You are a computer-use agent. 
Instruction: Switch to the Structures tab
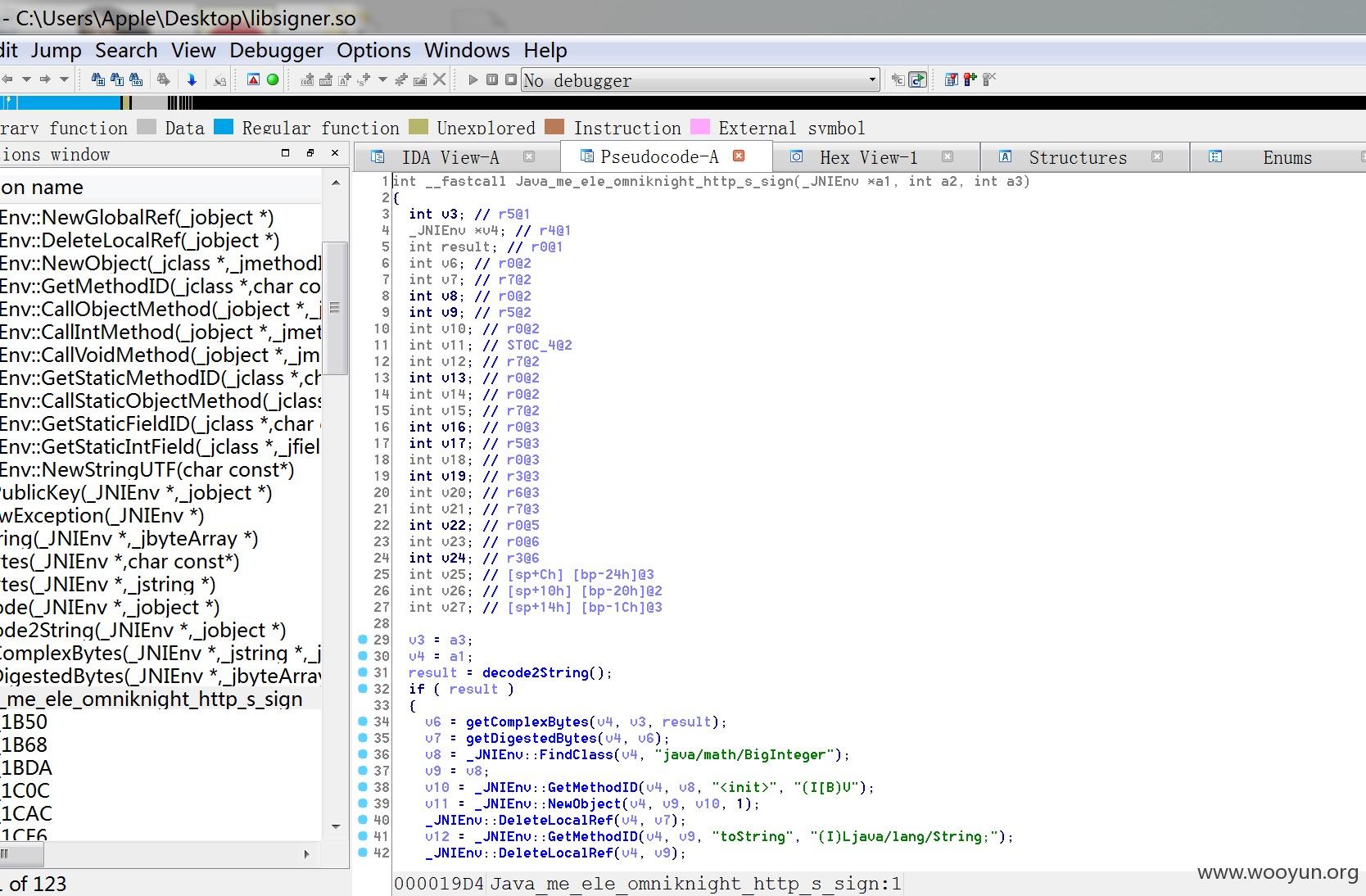(1078, 157)
